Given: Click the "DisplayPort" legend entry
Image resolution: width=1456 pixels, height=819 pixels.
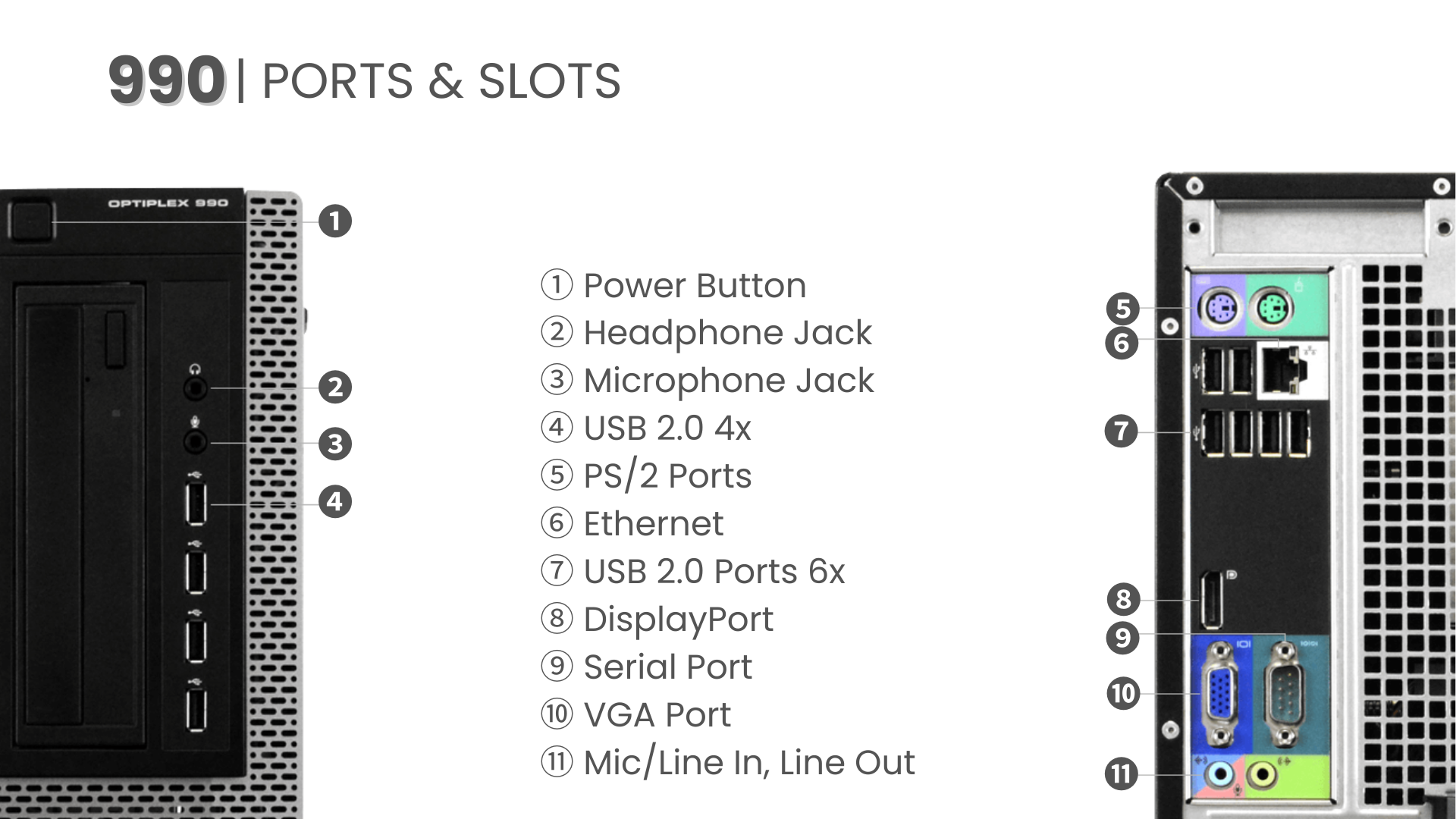Looking at the screenshot, I should click(x=678, y=620).
